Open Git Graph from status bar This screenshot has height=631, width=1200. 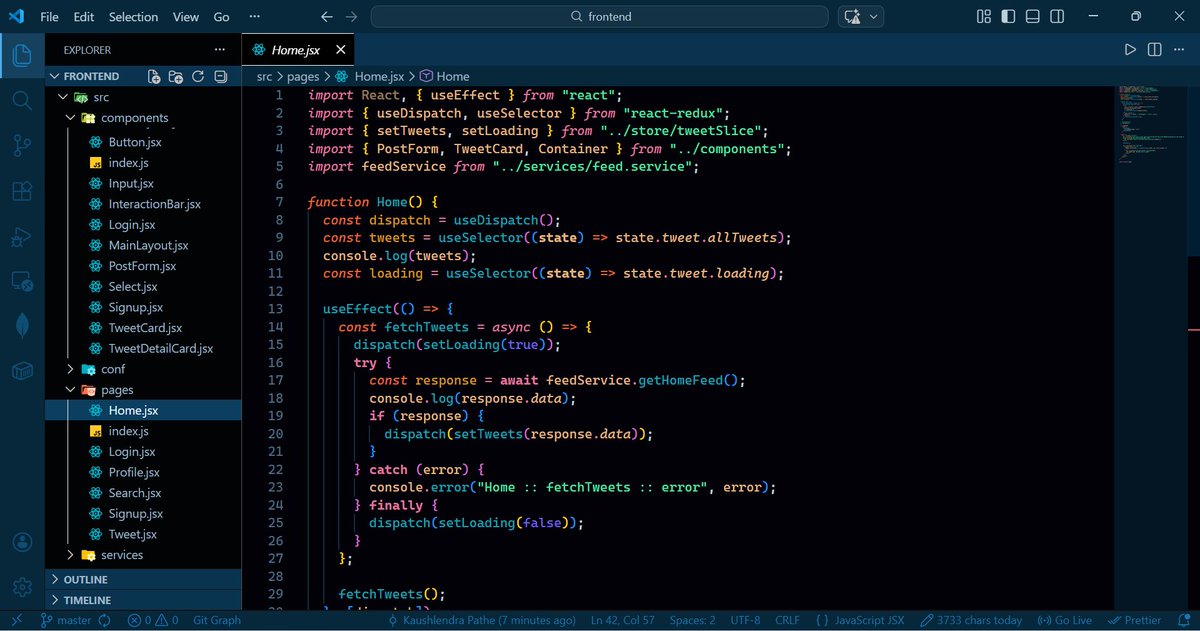pyautogui.click(x=217, y=620)
